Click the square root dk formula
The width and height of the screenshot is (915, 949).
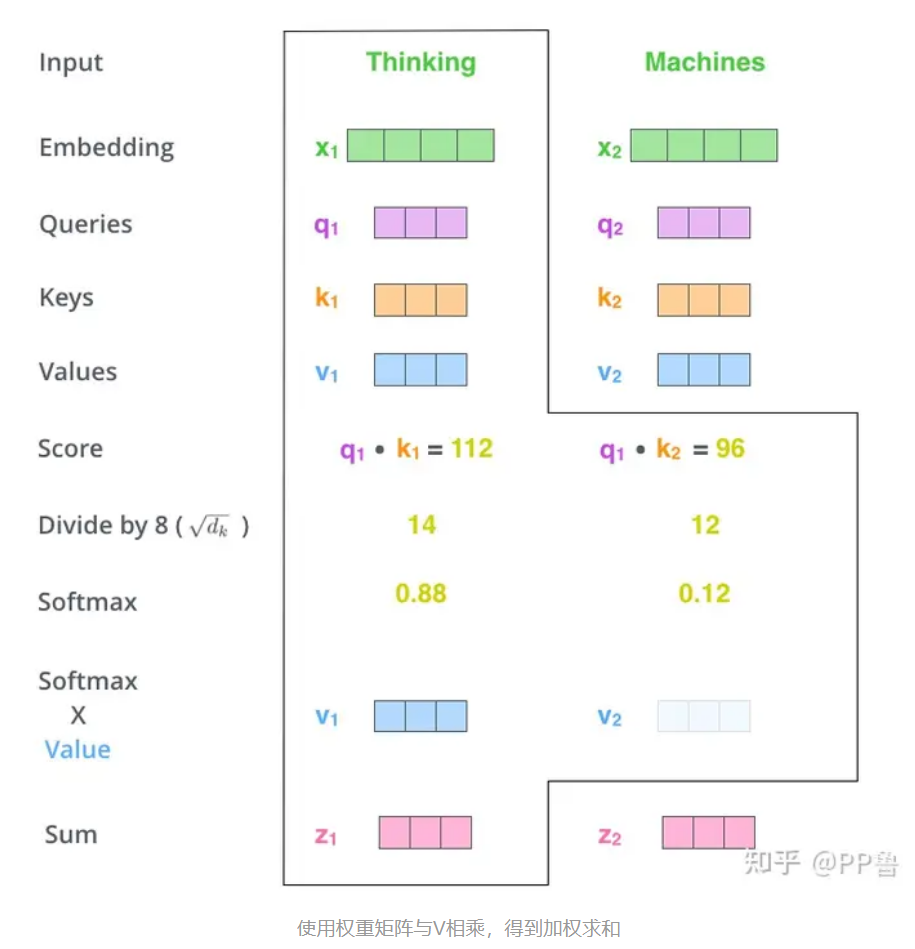point(209,526)
